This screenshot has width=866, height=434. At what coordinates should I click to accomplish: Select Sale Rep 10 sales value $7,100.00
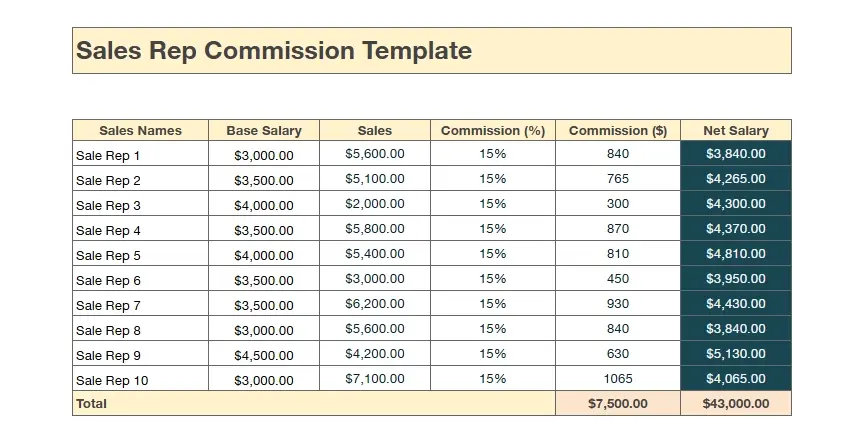[x=374, y=379]
